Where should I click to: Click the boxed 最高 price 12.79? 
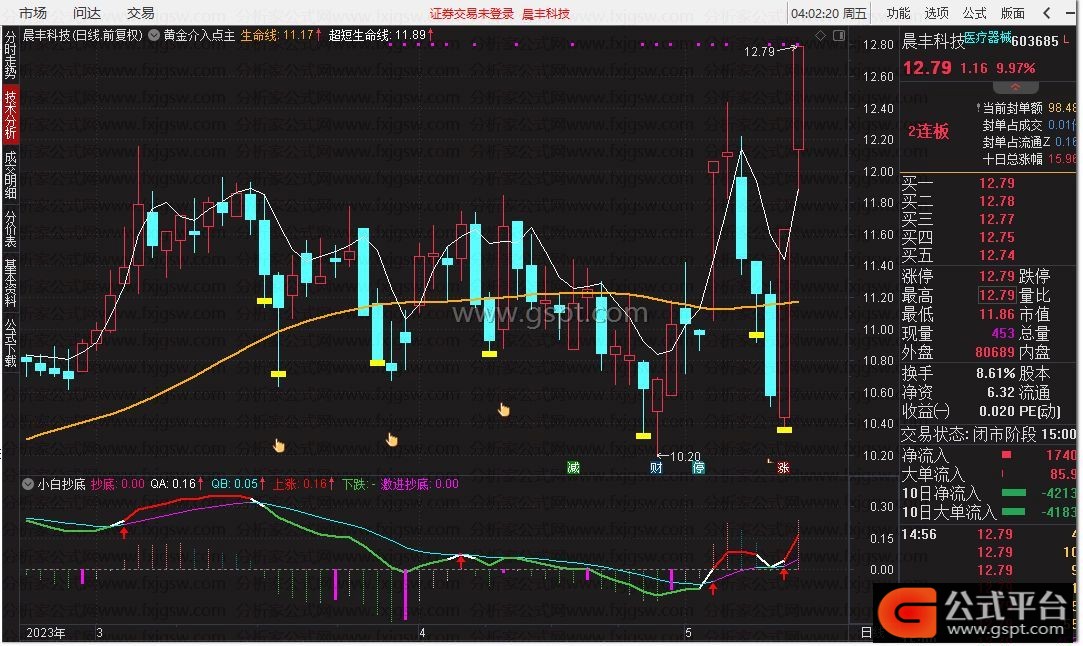pyautogui.click(x=997, y=296)
